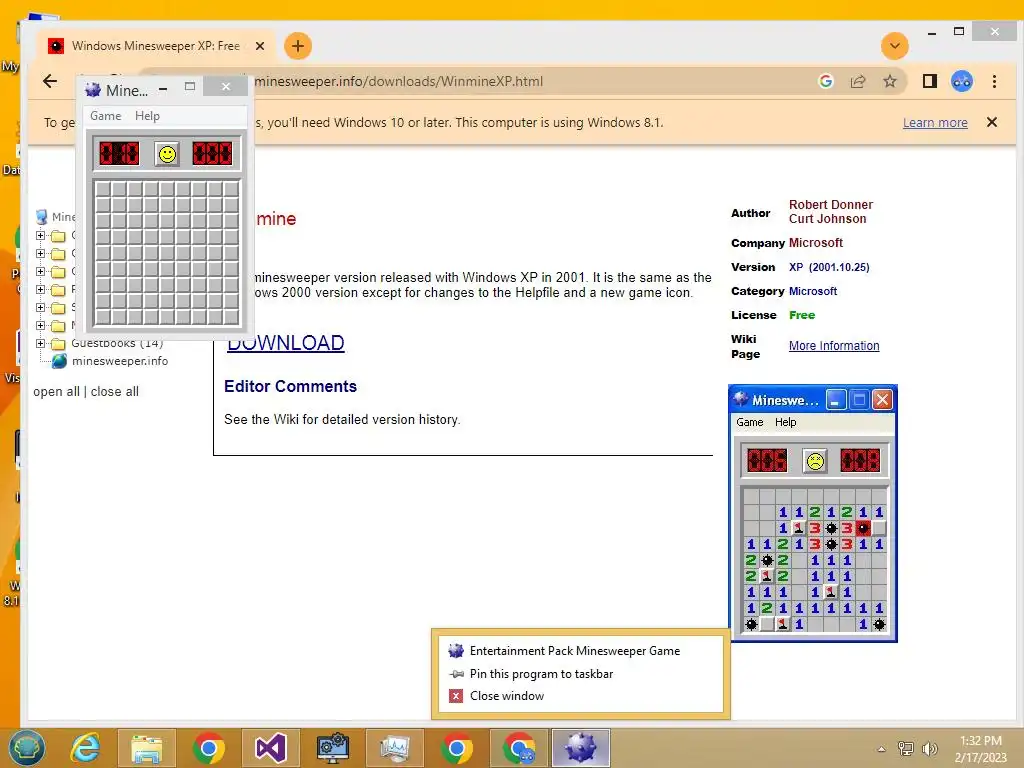
Task: Launch Internet Explorer from taskbar
Action: pos(86,748)
